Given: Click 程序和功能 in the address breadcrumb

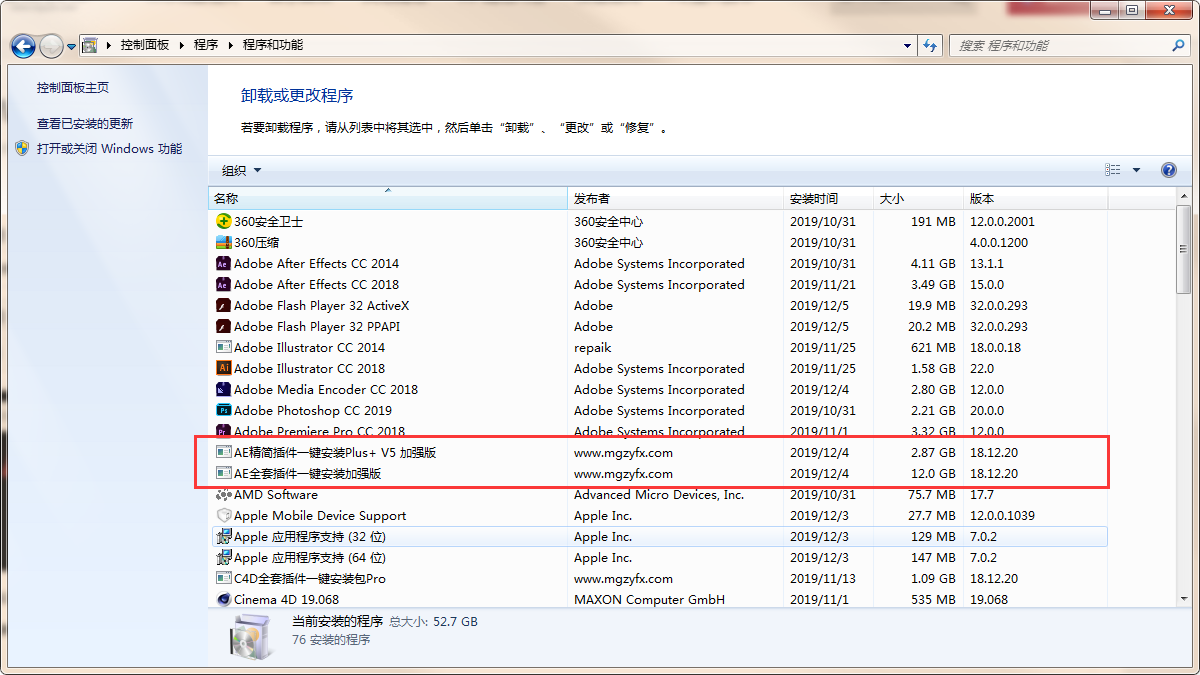Looking at the screenshot, I should tap(273, 45).
